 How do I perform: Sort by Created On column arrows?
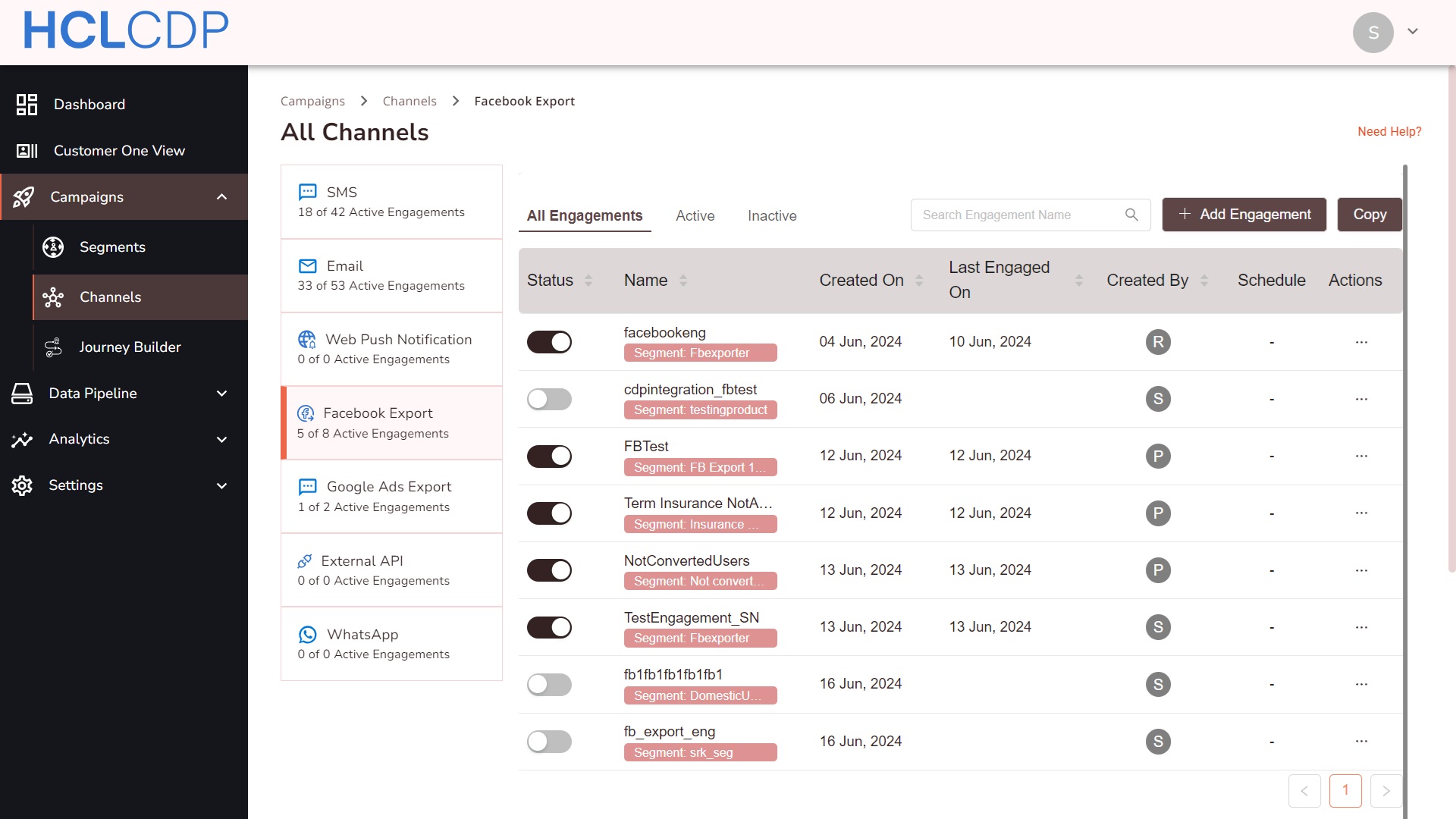click(x=919, y=281)
